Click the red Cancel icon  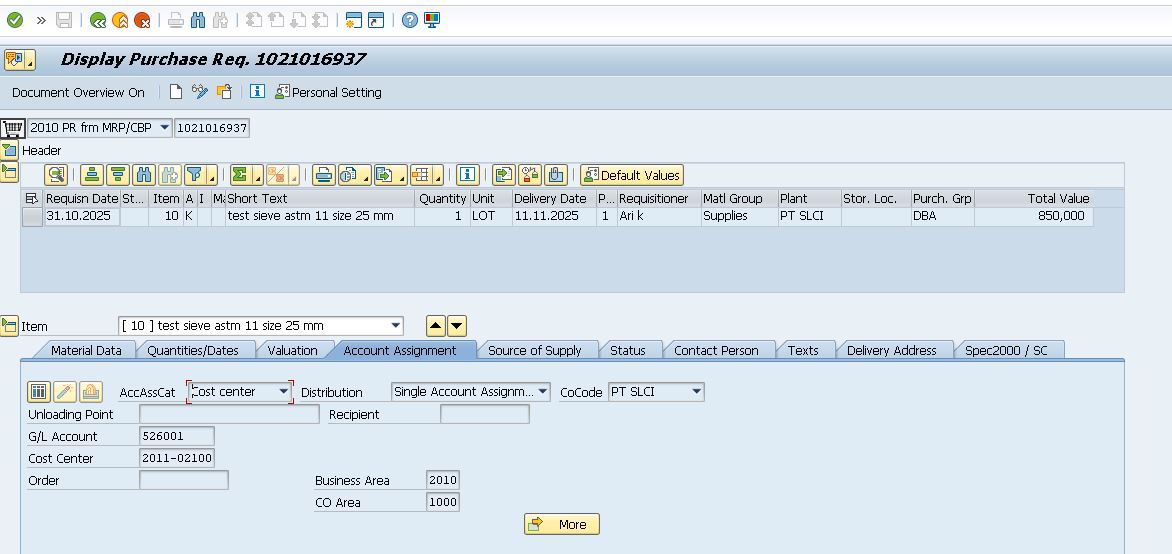click(x=142, y=20)
